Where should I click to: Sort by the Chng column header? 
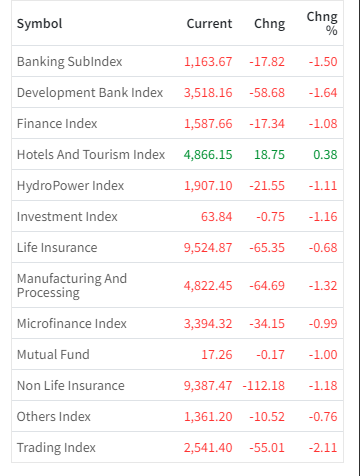270,24
